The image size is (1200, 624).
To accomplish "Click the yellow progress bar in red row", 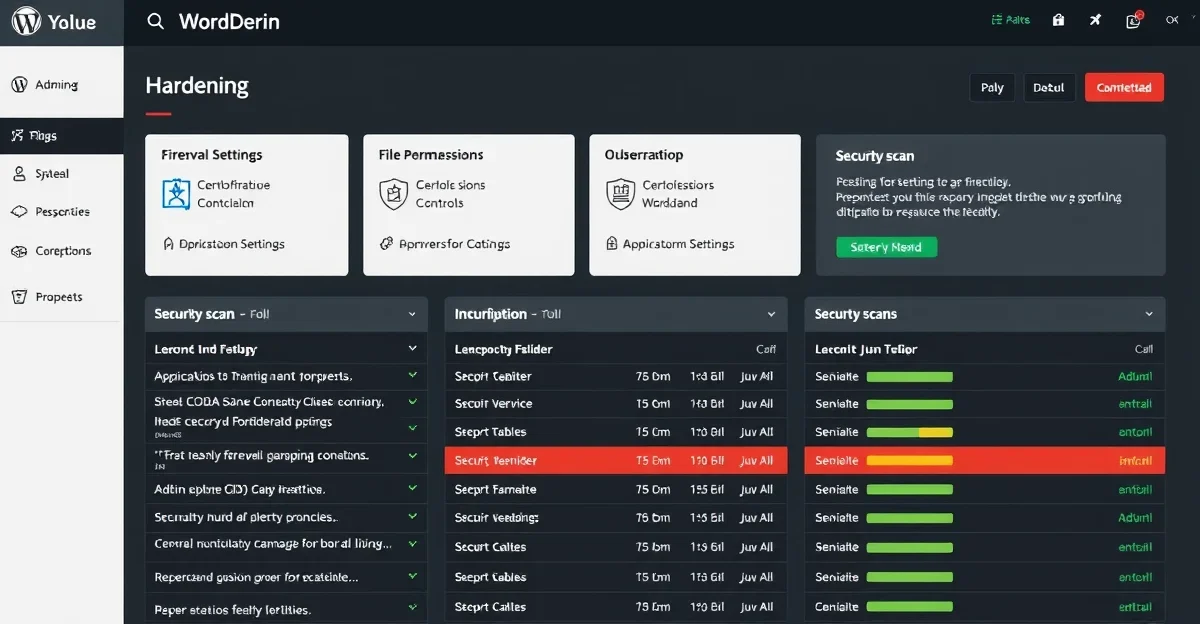I will coord(909,461).
